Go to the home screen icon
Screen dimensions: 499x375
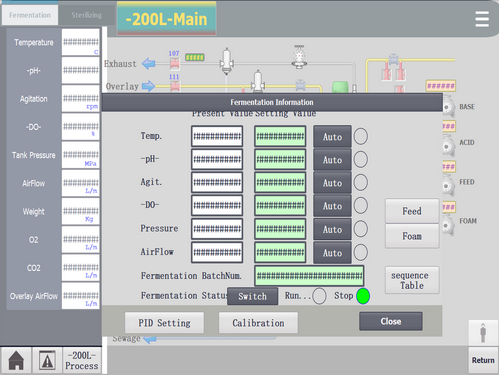(x=16, y=360)
